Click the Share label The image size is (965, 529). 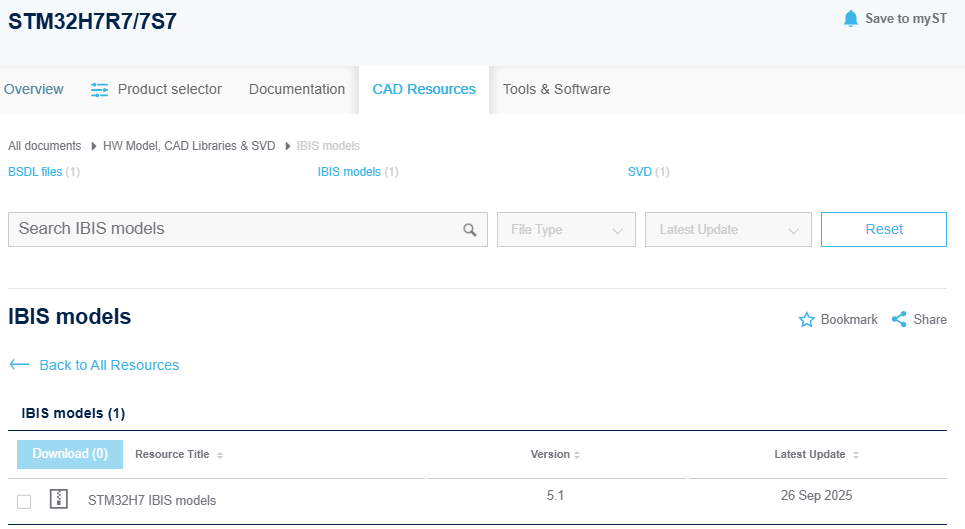click(930, 319)
